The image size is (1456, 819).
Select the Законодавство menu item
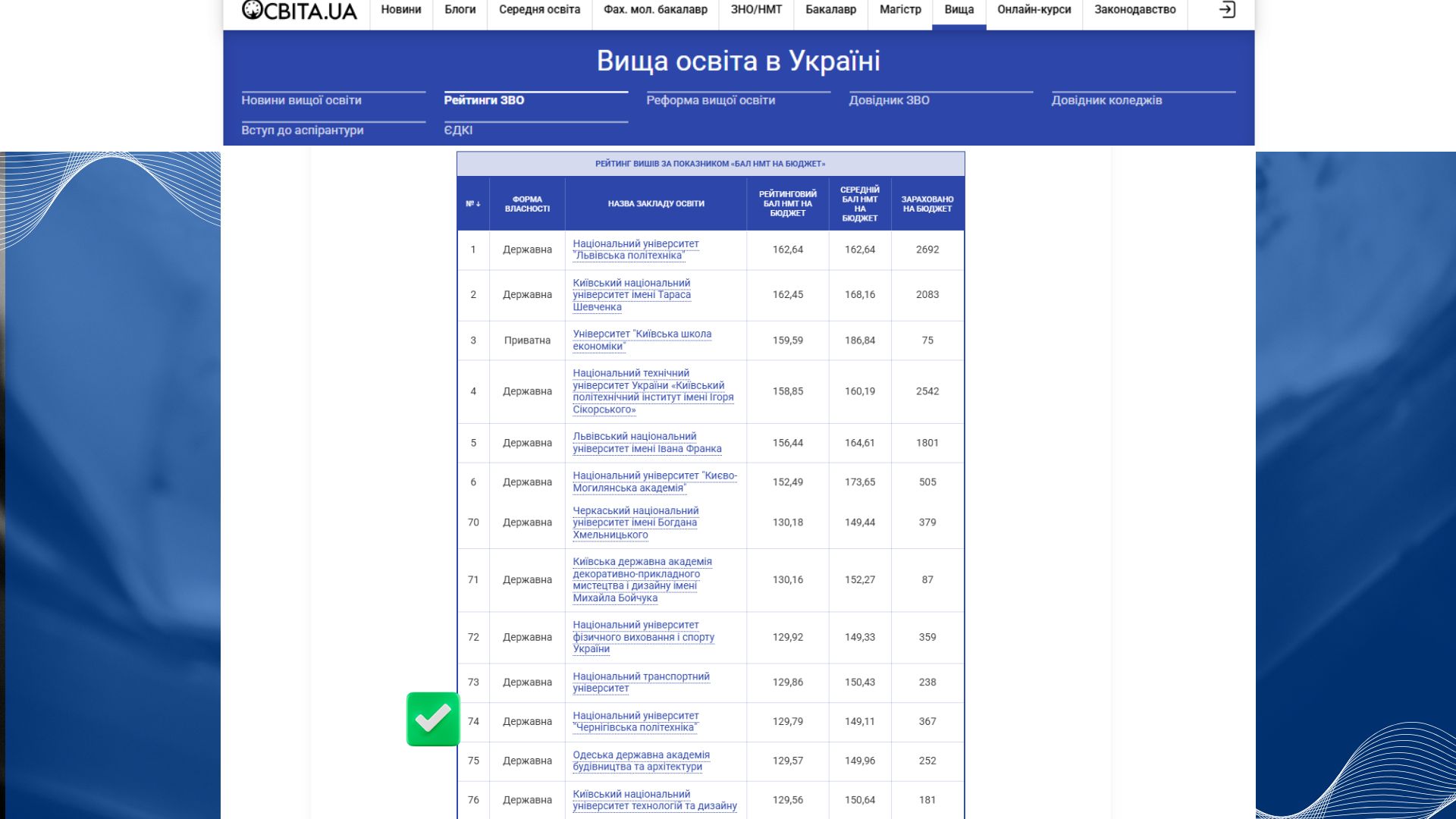(x=1134, y=10)
